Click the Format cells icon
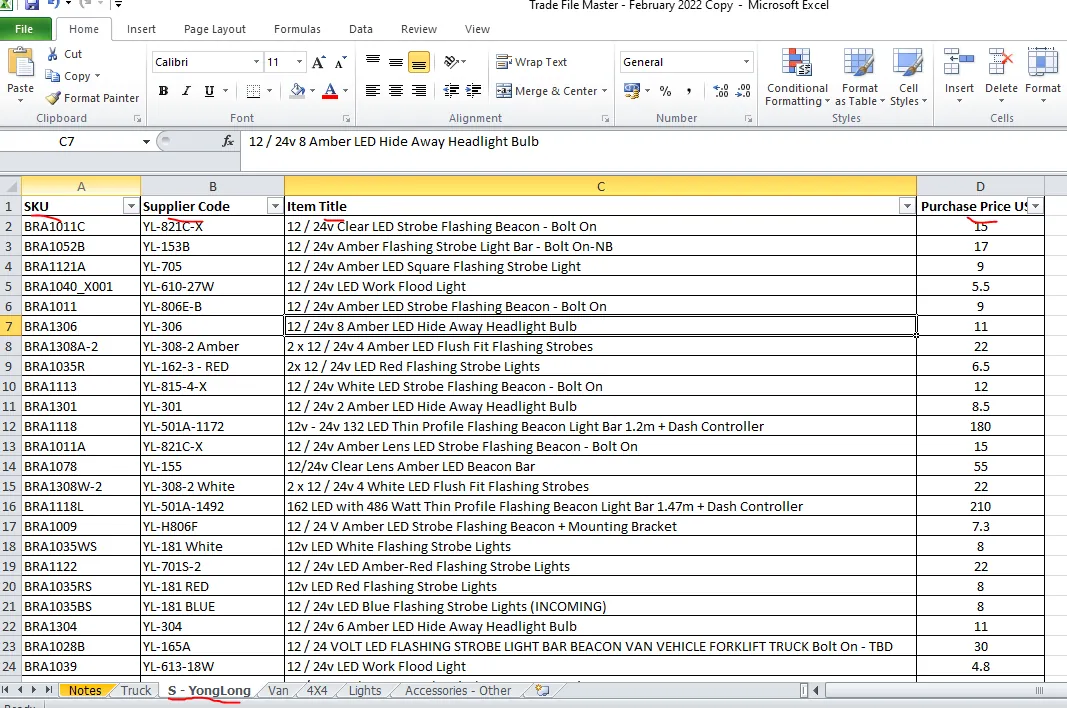The image size is (1067, 708). point(1043,62)
